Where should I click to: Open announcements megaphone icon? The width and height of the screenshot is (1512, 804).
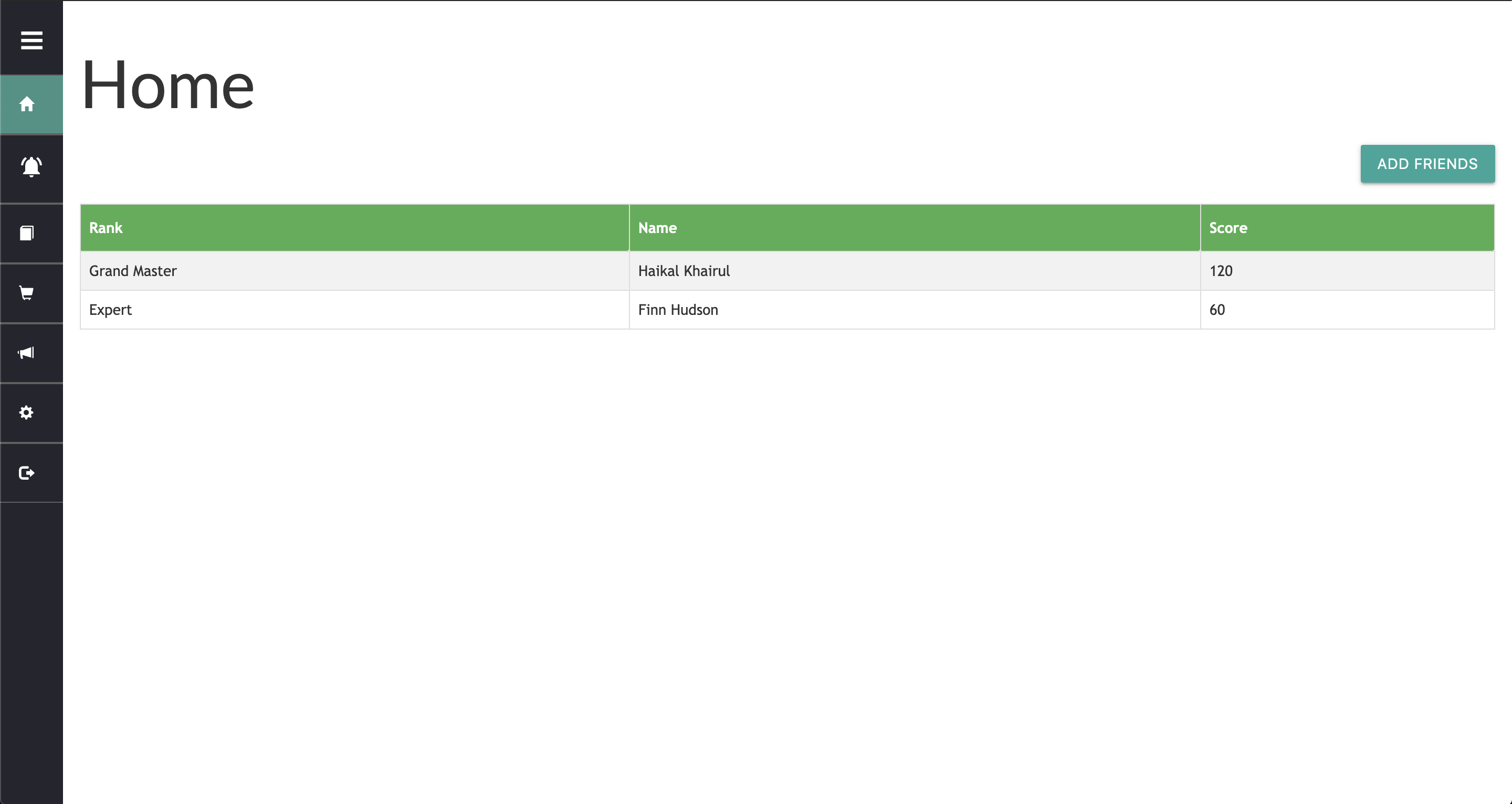27,353
